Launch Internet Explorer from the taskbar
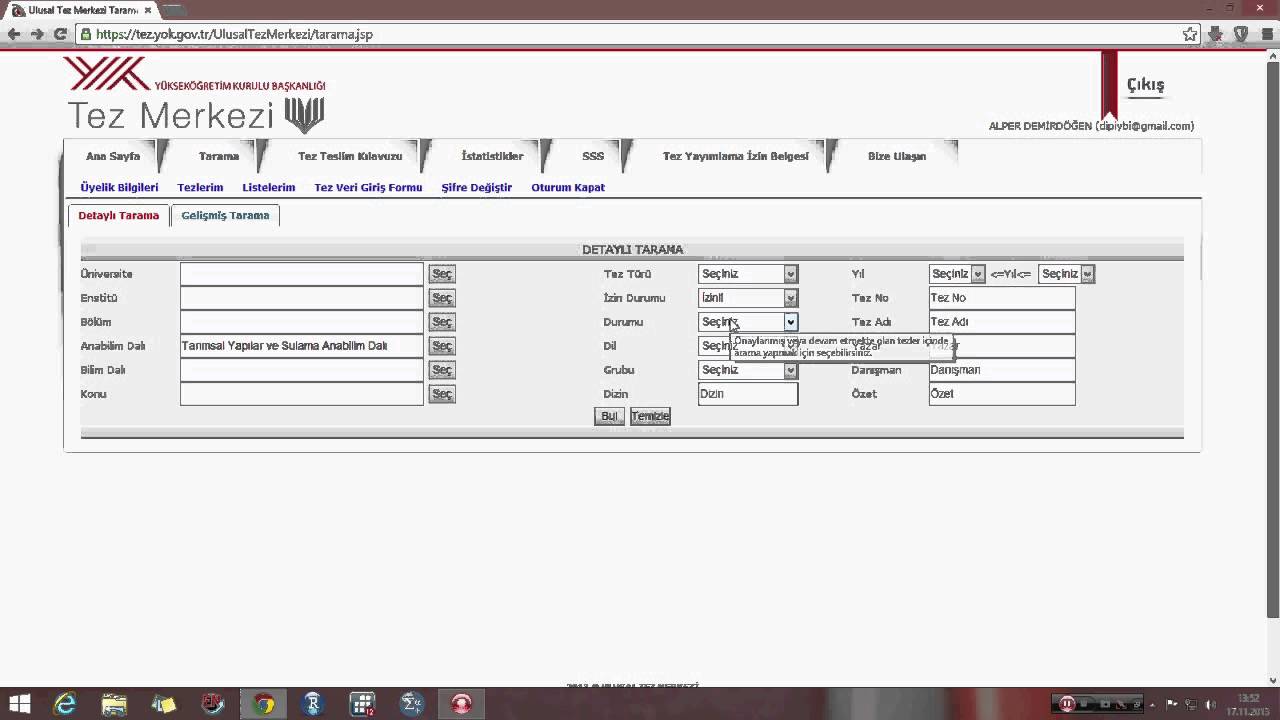1280x720 pixels. click(x=65, y=704)
